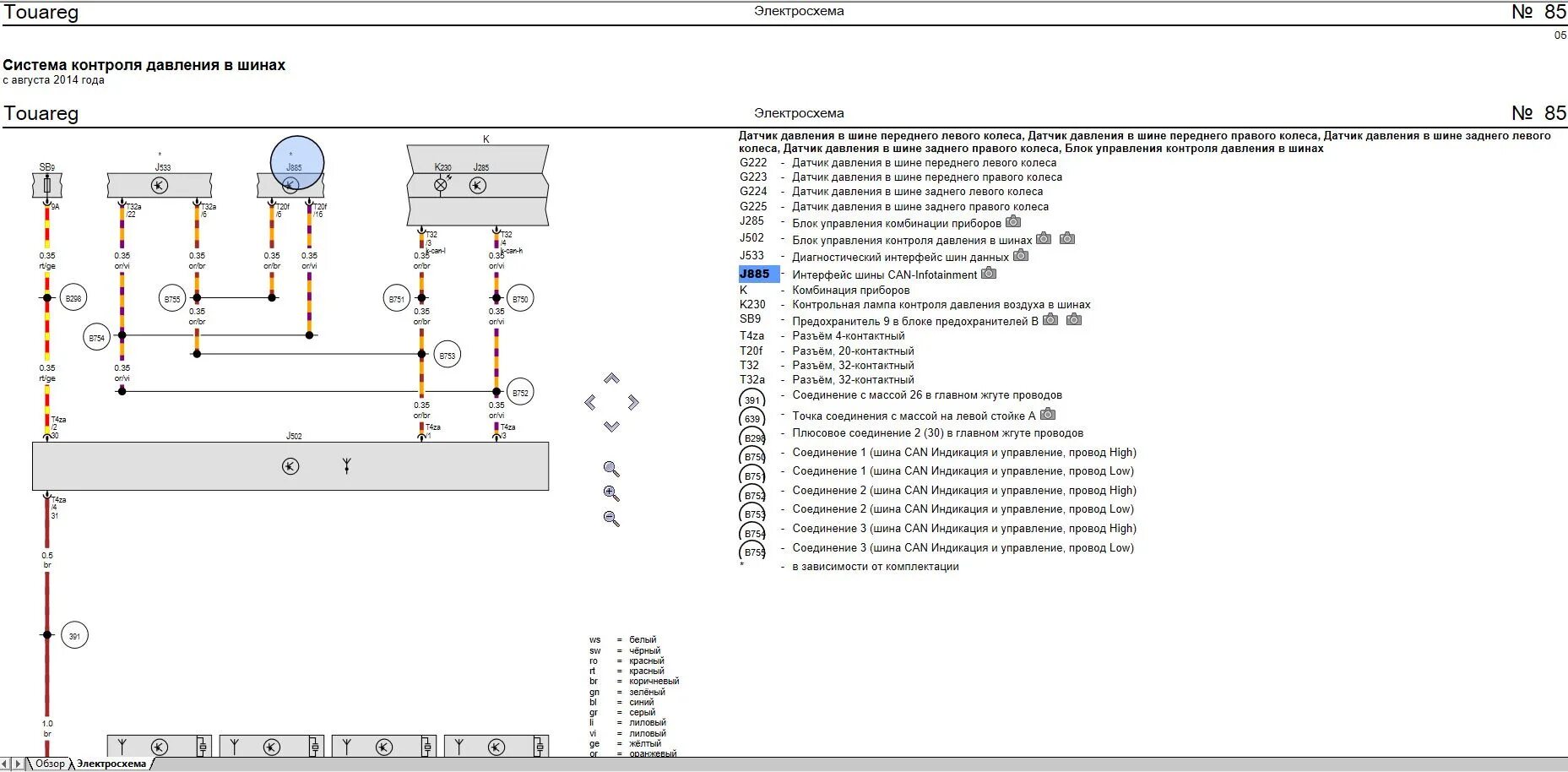Click the B750 connection circle in the legend
Viewport: 1568px width, 772px height.
click(752, 457)
